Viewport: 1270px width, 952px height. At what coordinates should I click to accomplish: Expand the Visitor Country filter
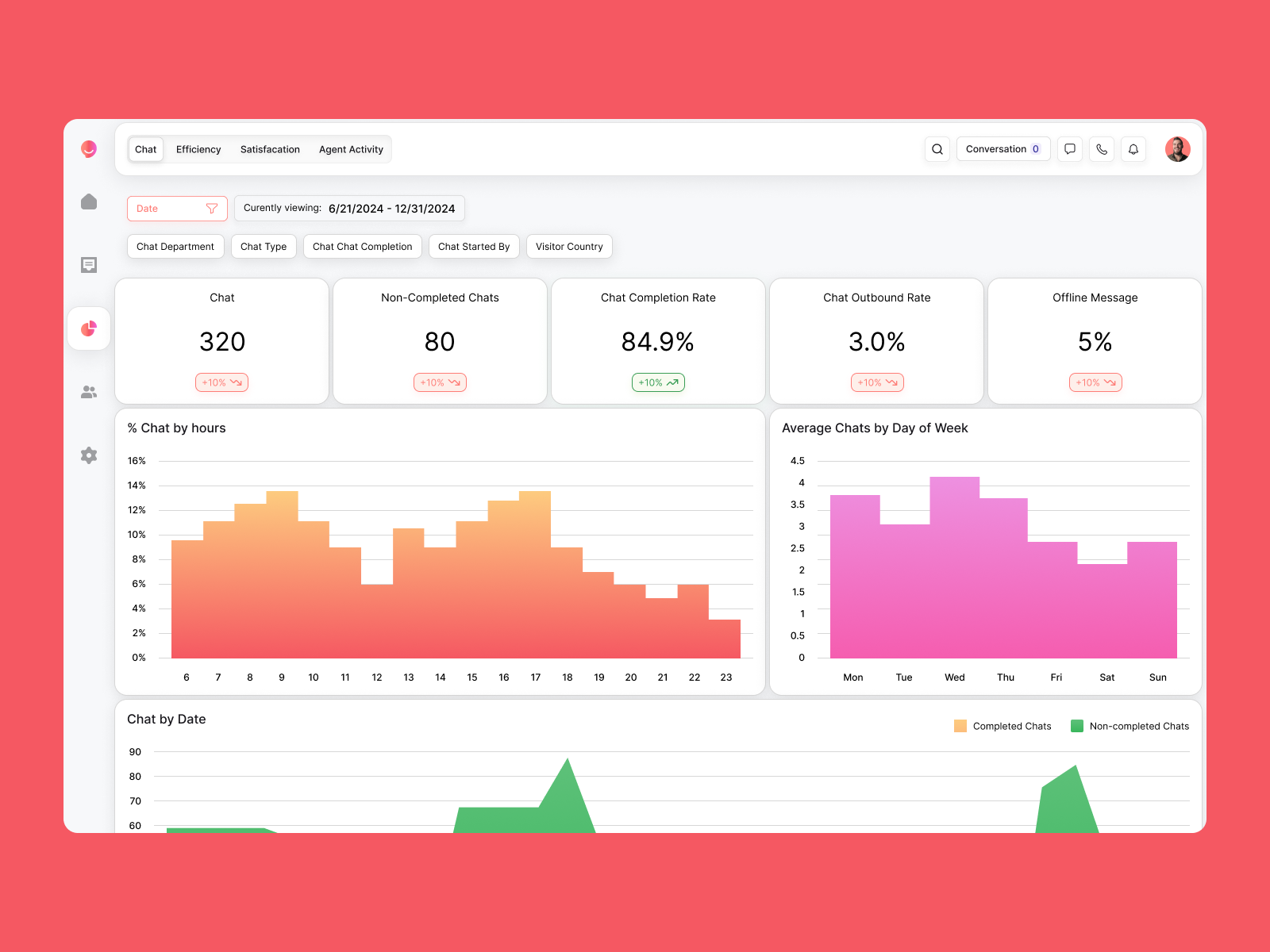click(x=569, y=247)
